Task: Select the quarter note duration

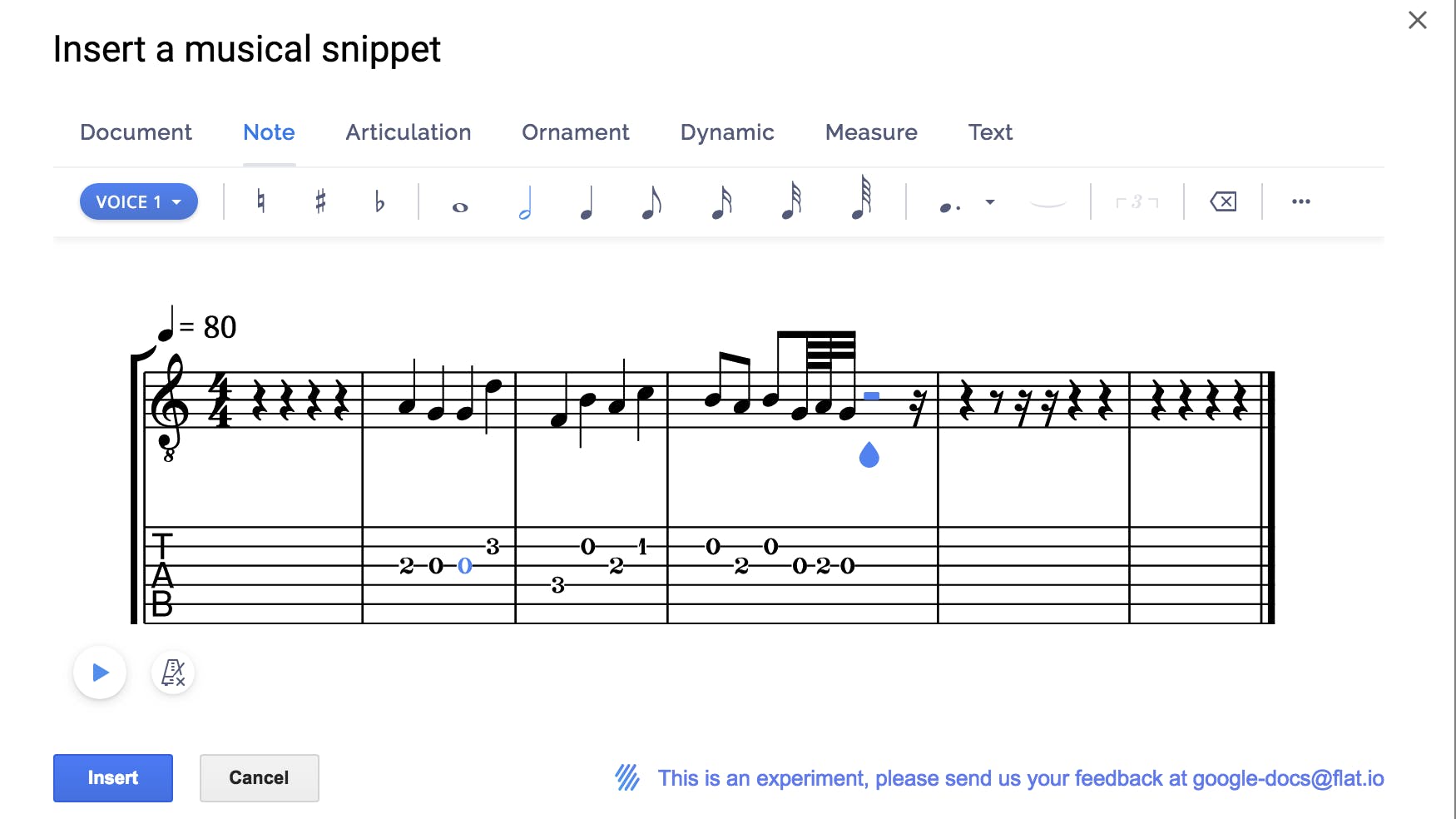Action: 587,202
